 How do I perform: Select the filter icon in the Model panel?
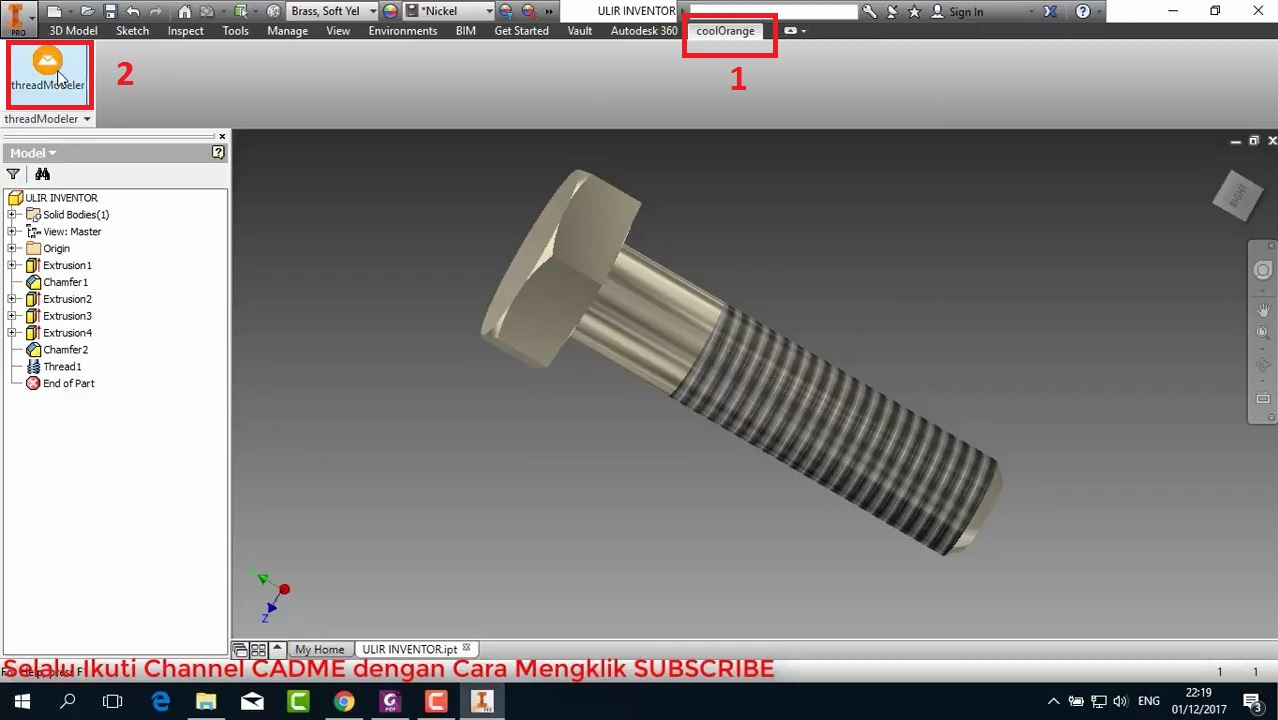coord(13,173)
